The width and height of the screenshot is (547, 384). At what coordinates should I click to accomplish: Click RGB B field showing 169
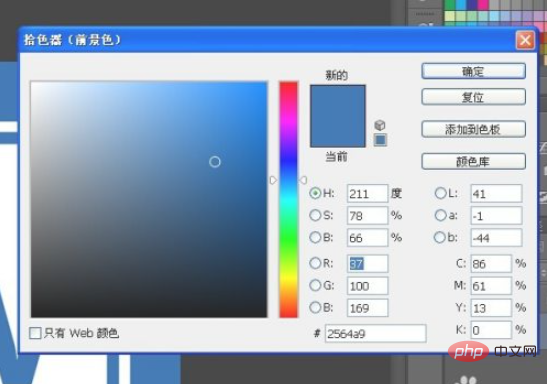coord(367,308)
